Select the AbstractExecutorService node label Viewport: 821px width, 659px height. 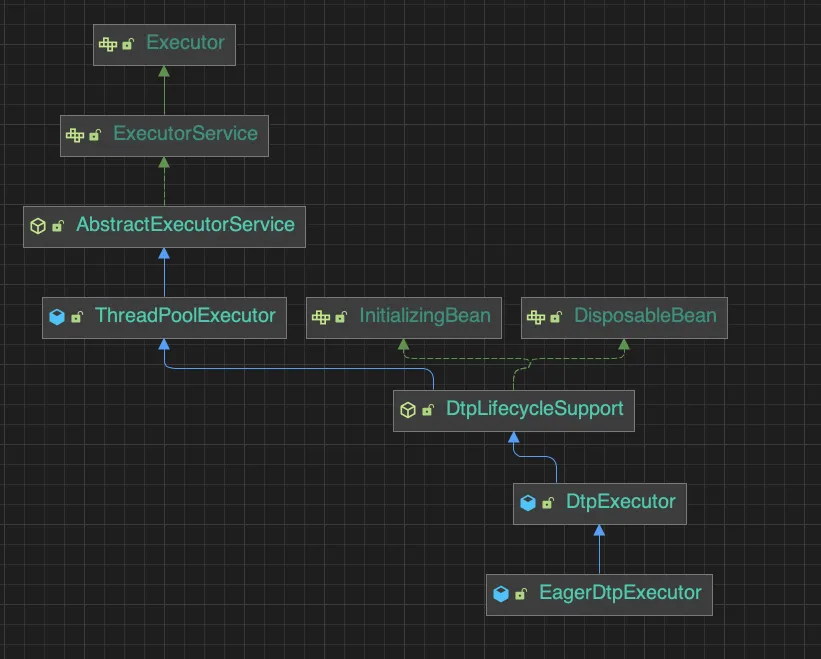tap(185, 225)
